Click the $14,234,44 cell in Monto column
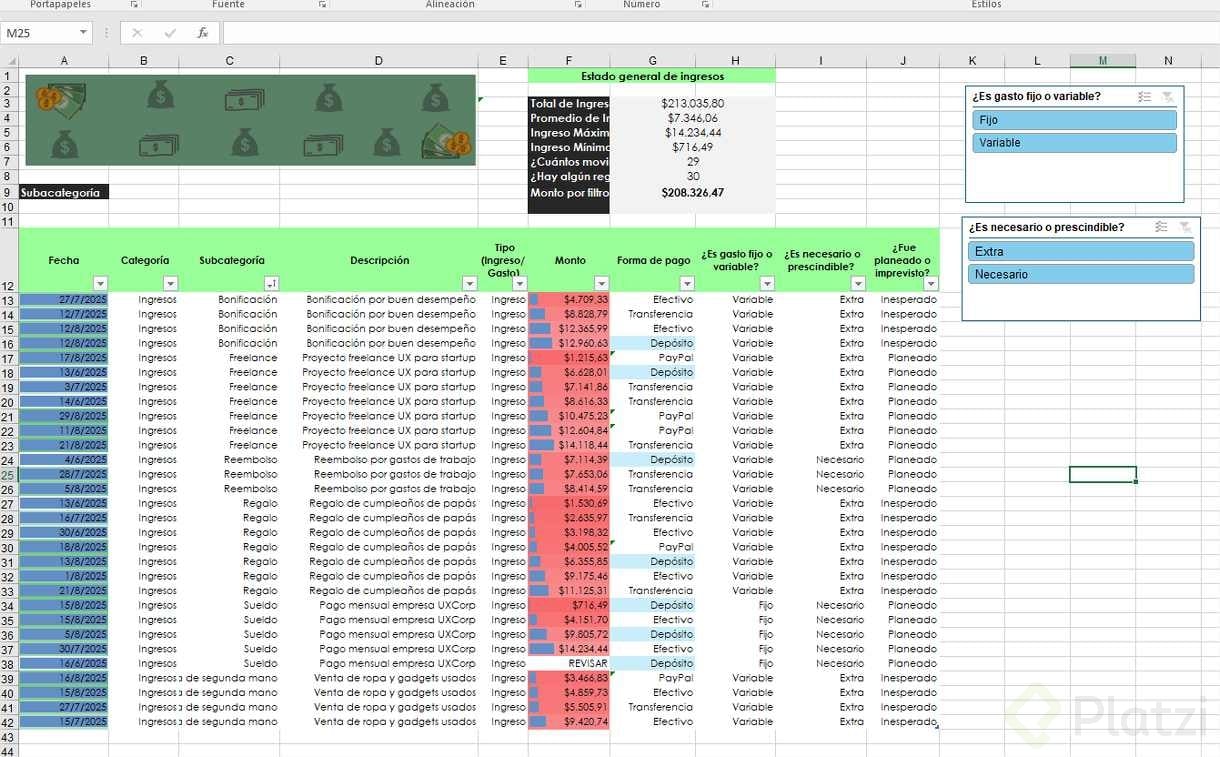 pos(569,648)
